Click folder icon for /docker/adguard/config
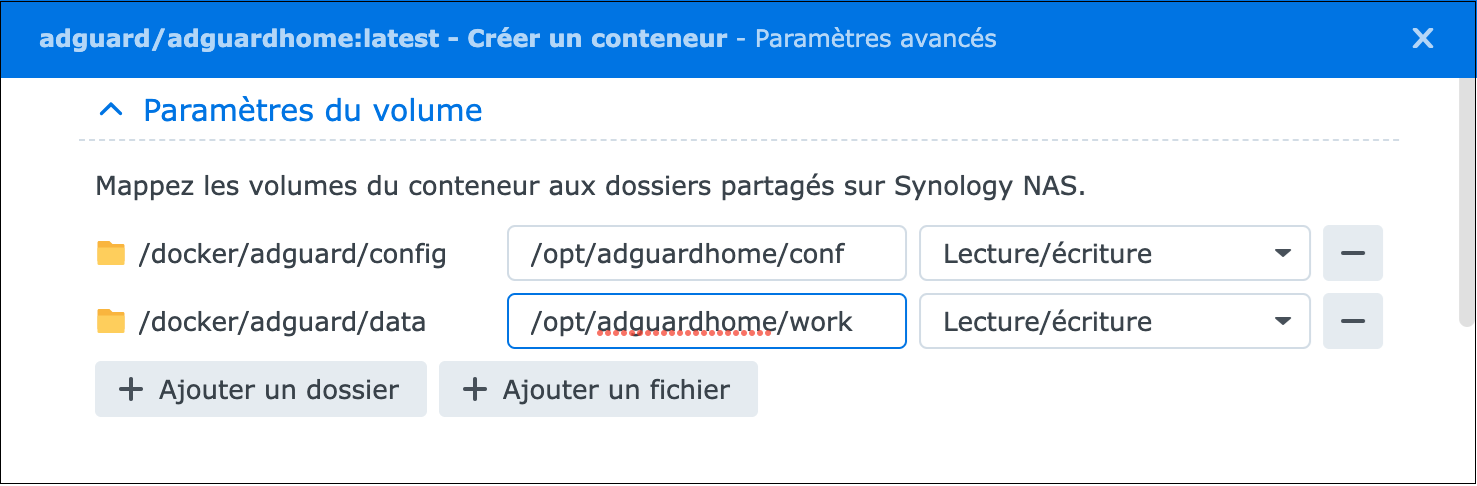The width and height of the screenshot is (1477, 486). pos(111,253)
